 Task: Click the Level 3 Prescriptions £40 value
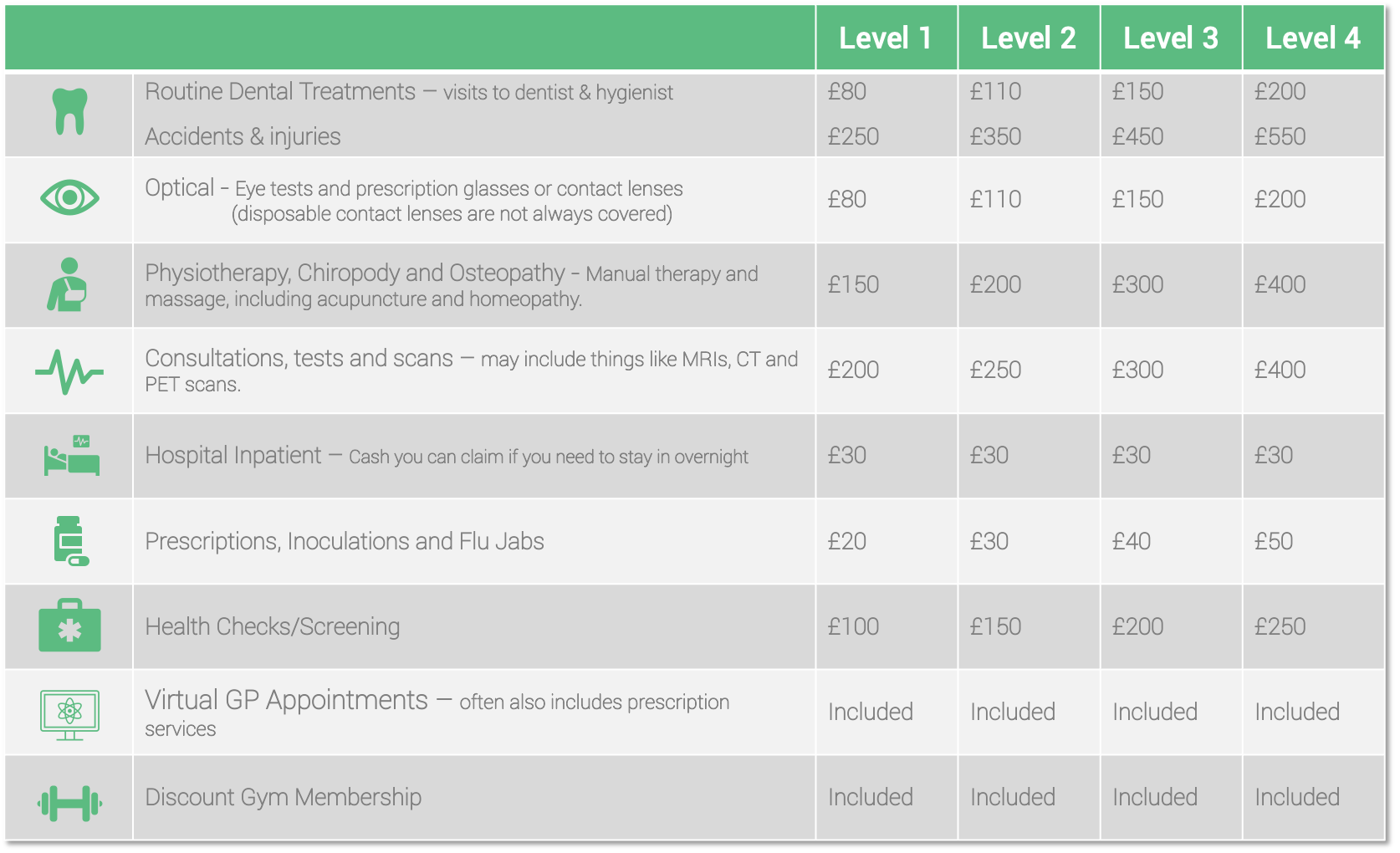click(1132, 541)
